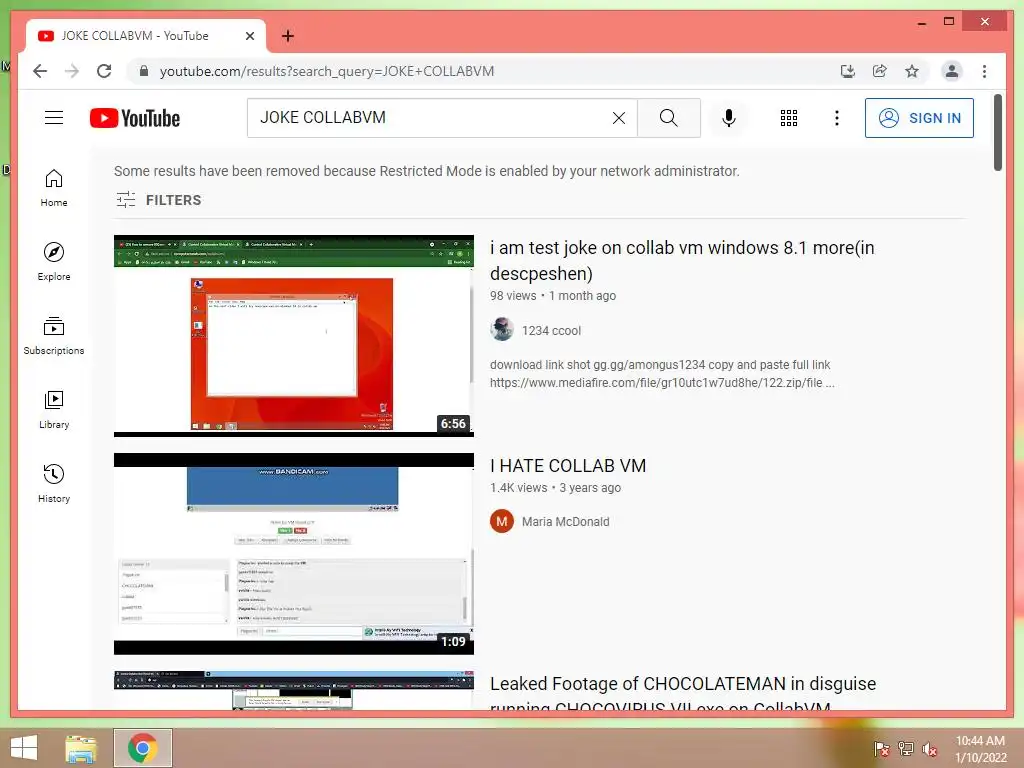Click '98 views • 1 month ago' text
1024x768 pixels.
click(553, 296)
